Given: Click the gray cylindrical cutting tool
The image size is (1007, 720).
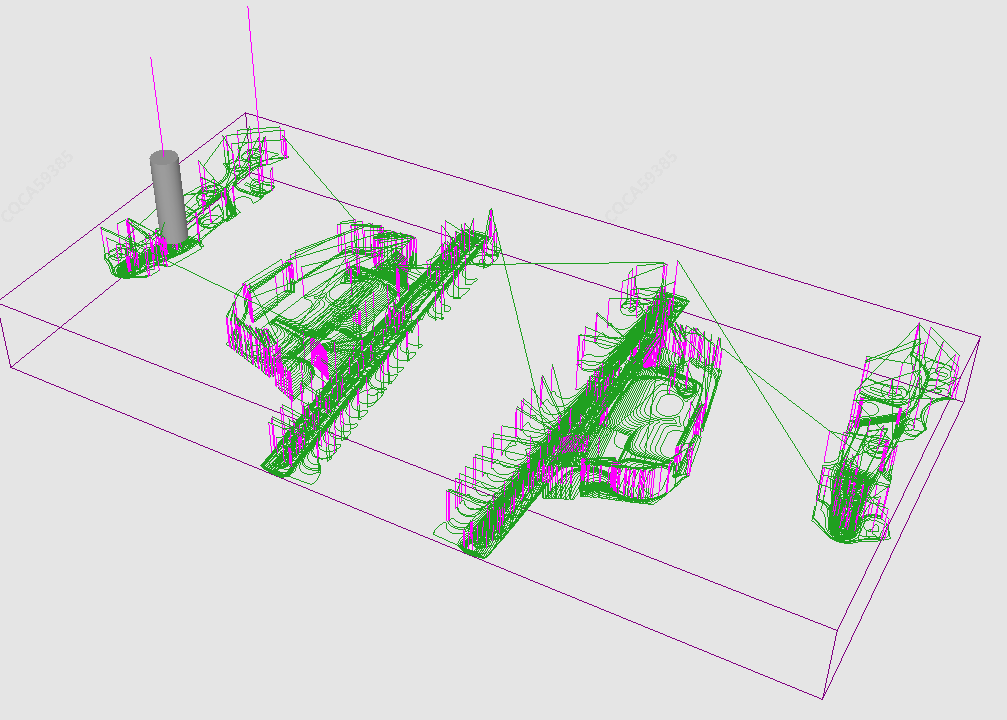Looking at the screenshot, I should pyautogui.click(x=168, y=196).
